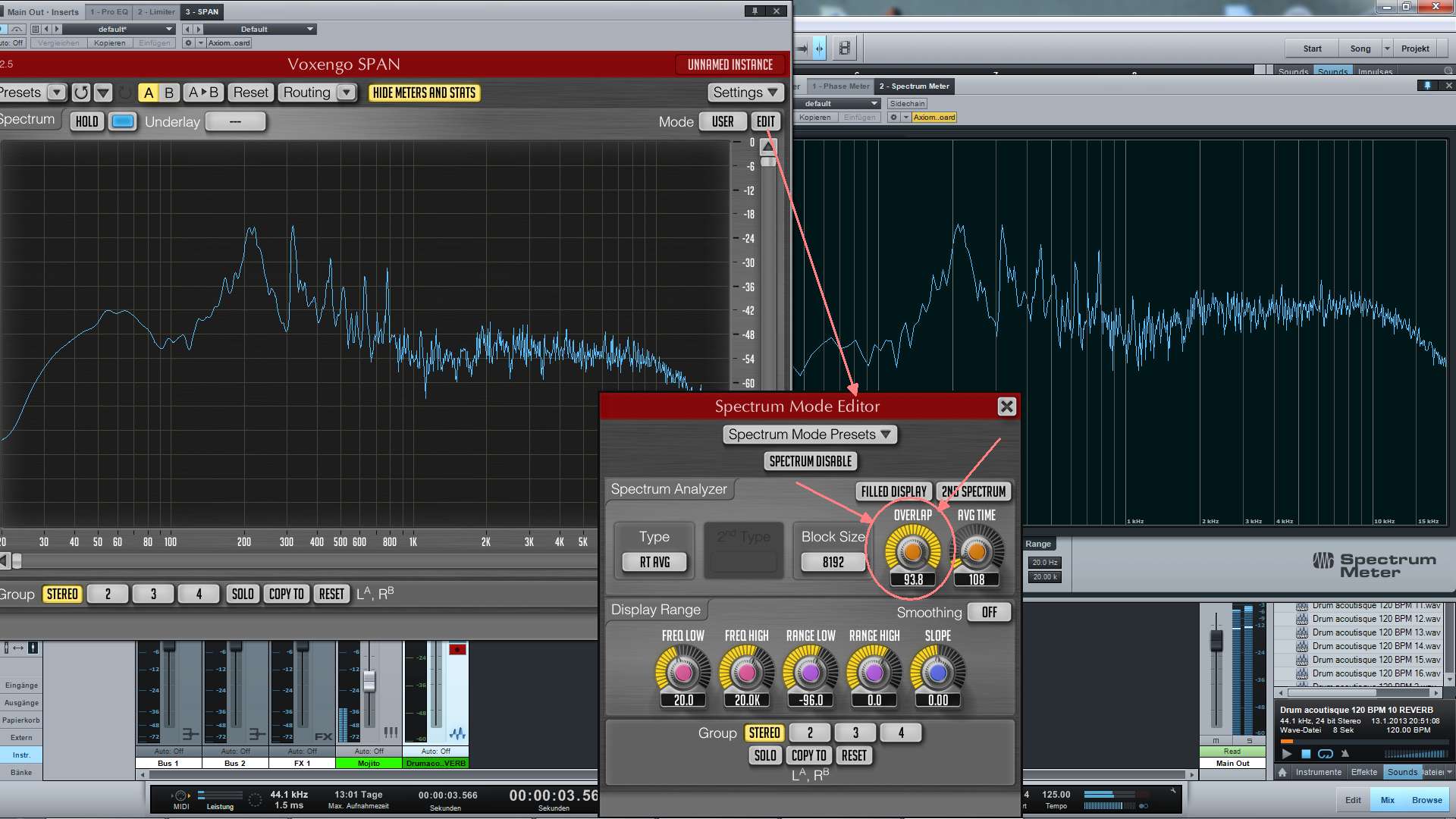This screenshot has height=819, width=1456.
Task: Click the gear icon in SPAN insert header
Action: (188, 42)
